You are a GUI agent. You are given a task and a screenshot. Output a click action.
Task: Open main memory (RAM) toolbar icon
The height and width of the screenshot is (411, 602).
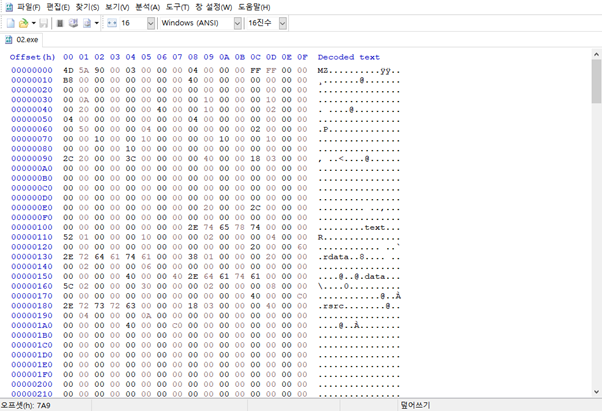click(x=60, y=23)
